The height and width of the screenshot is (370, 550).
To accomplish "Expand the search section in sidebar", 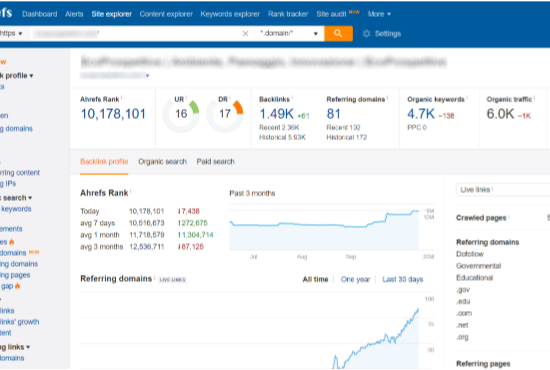I will pyautogui.click(x=16, y=198).
